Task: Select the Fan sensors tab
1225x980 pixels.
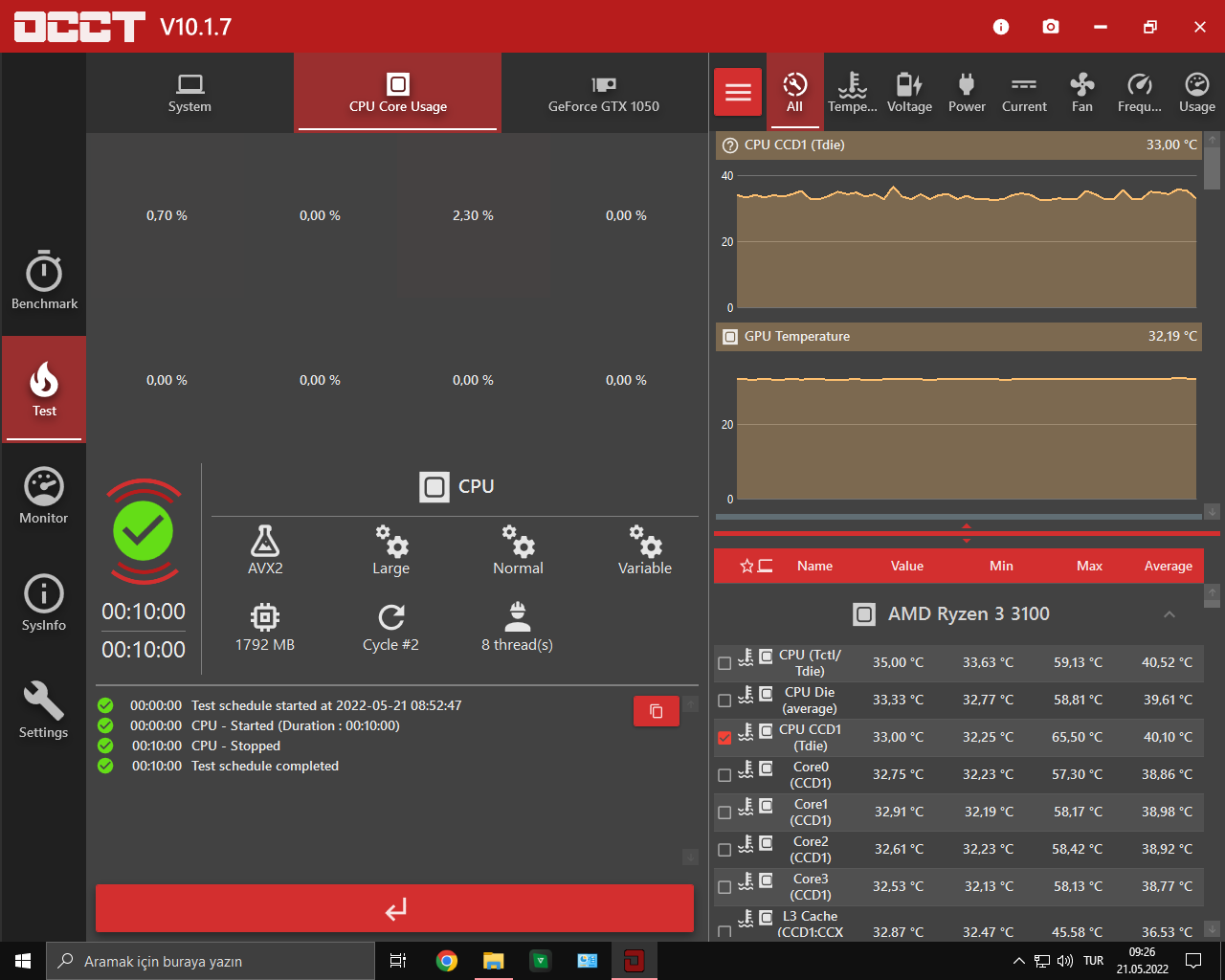Action: 1082,93
